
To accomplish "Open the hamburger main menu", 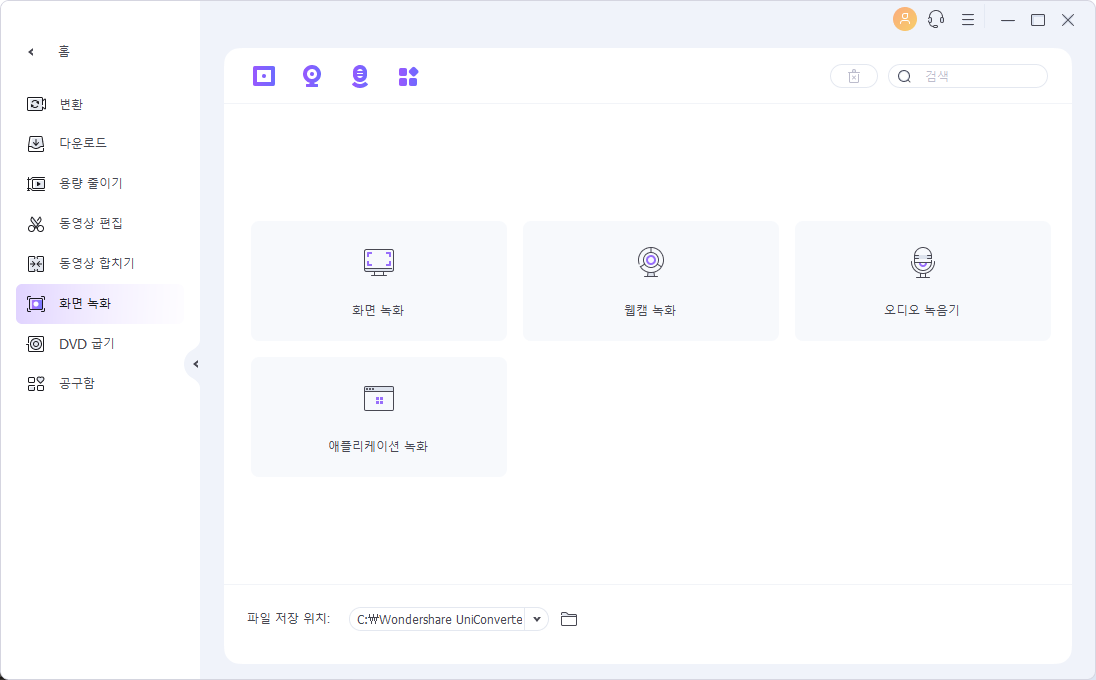I will [968, 20].
